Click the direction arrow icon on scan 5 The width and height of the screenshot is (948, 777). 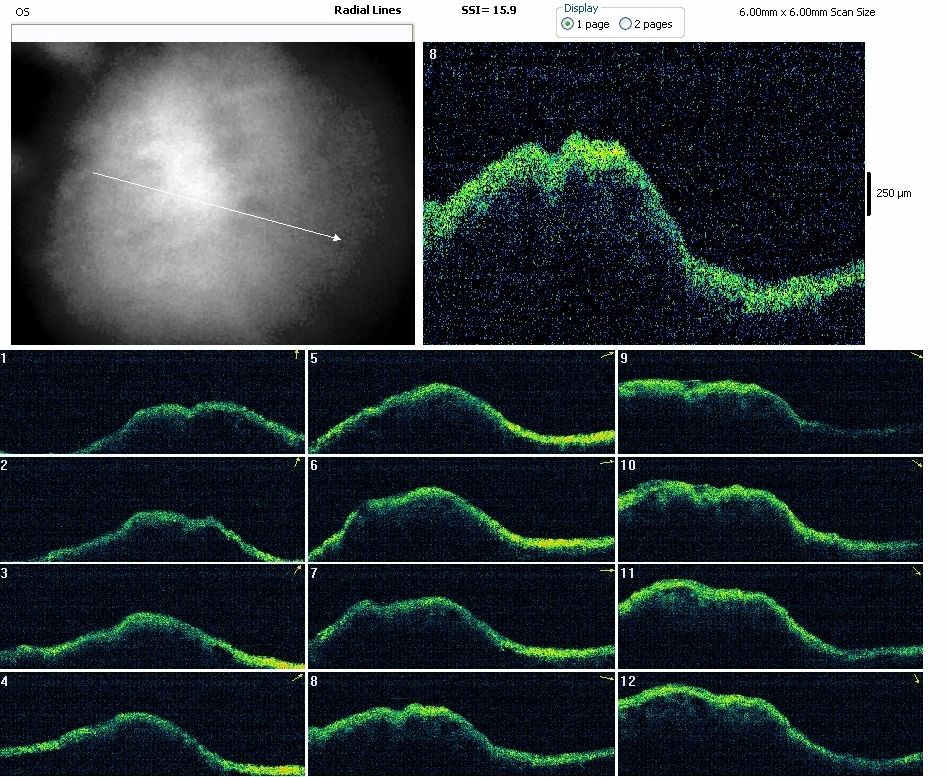pyautogui.click(x=607, y=355)
